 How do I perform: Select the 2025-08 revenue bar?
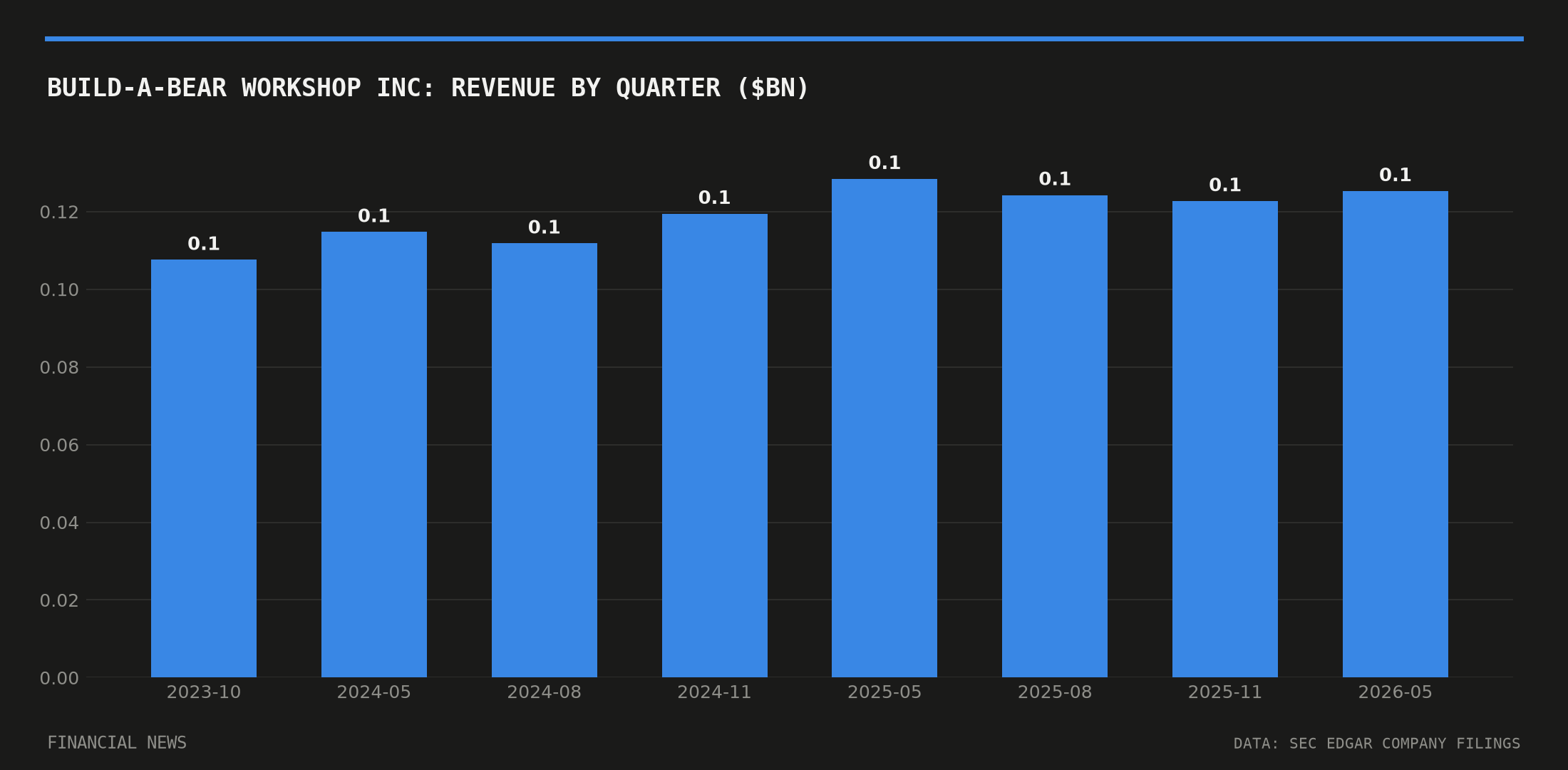pos(1055,436)
